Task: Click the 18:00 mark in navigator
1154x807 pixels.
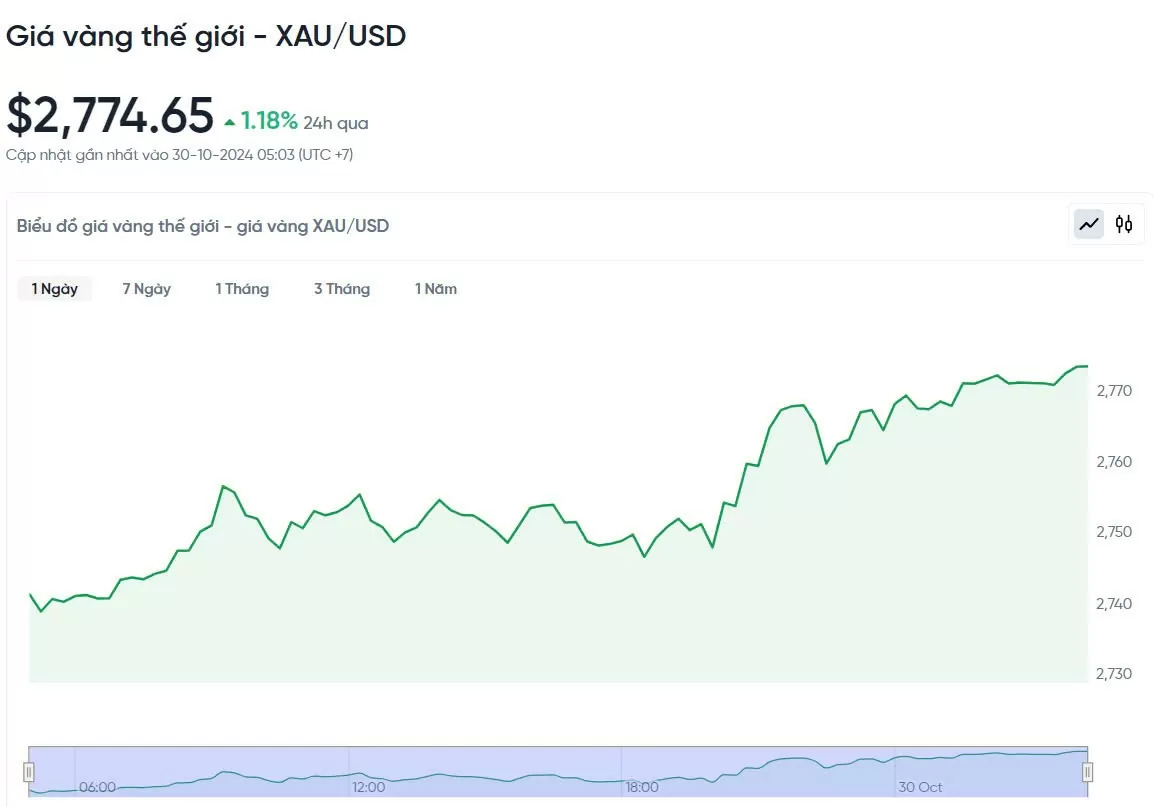Action: [x=642, y=787]
